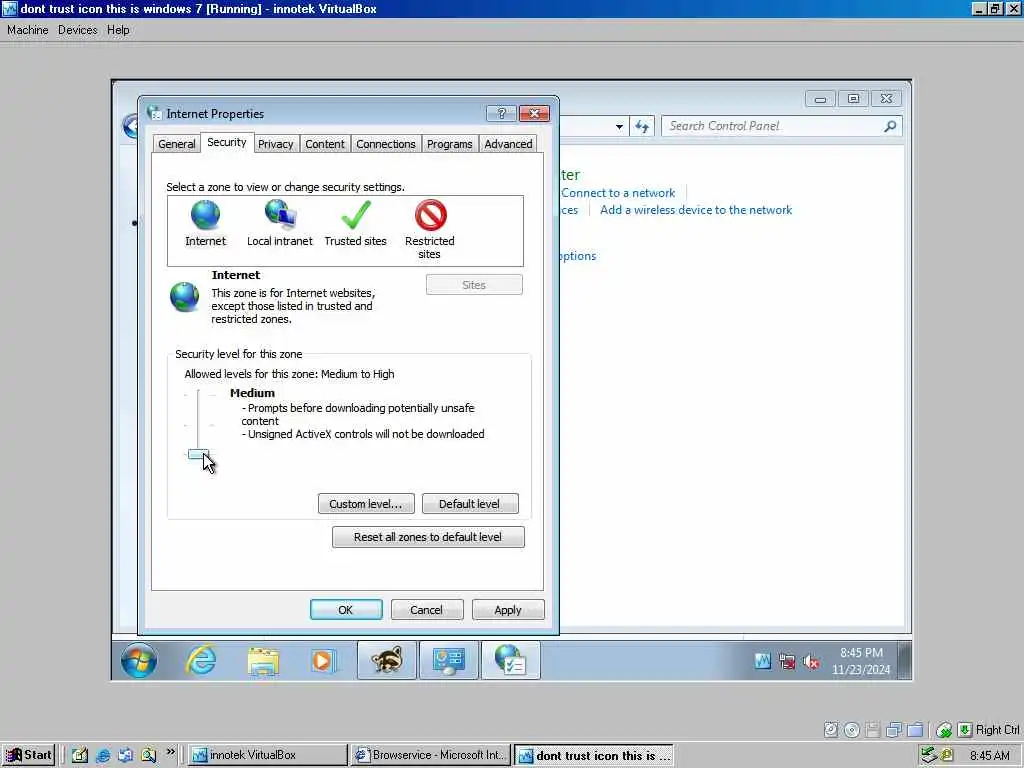Switch to Browservice Microsoft Internet window
This screenshot has width=1024, height=768.
click(x=430, y=755)
